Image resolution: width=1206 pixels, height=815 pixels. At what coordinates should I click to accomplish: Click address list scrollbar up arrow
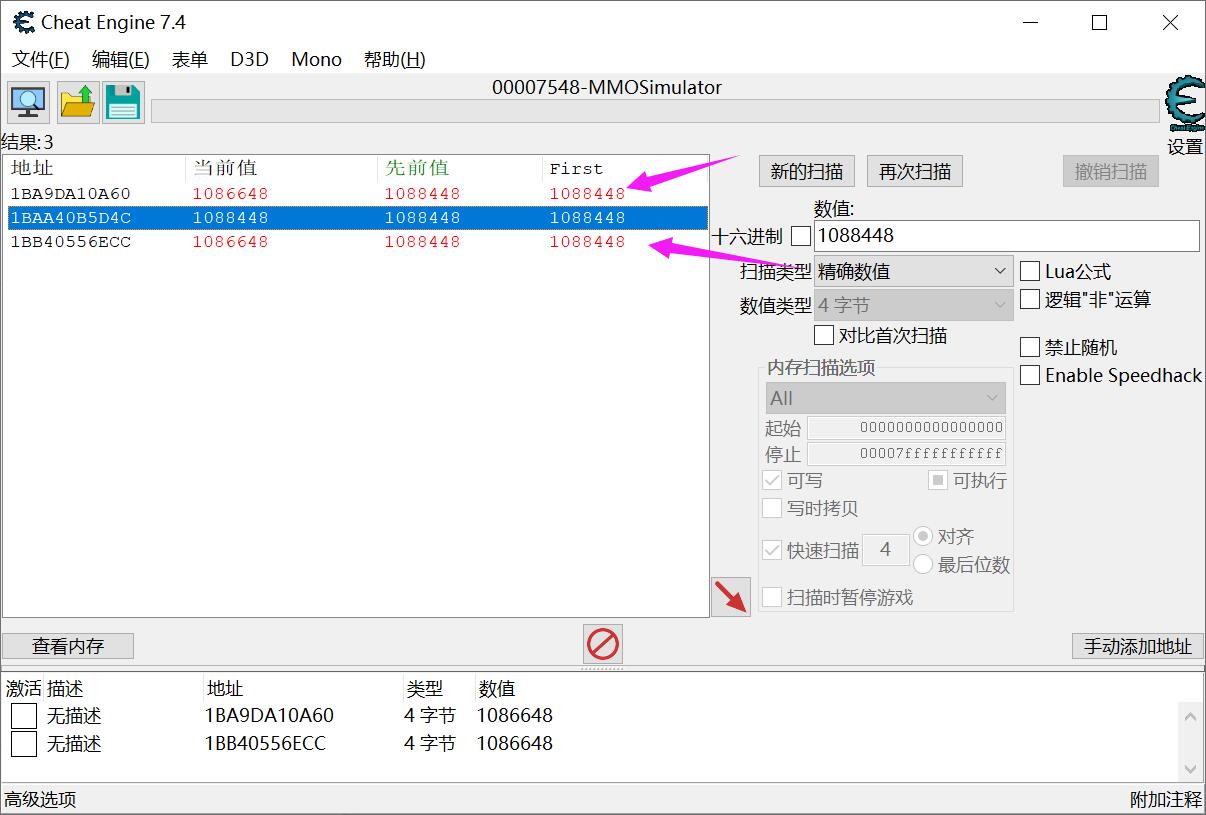point(1190,716)
